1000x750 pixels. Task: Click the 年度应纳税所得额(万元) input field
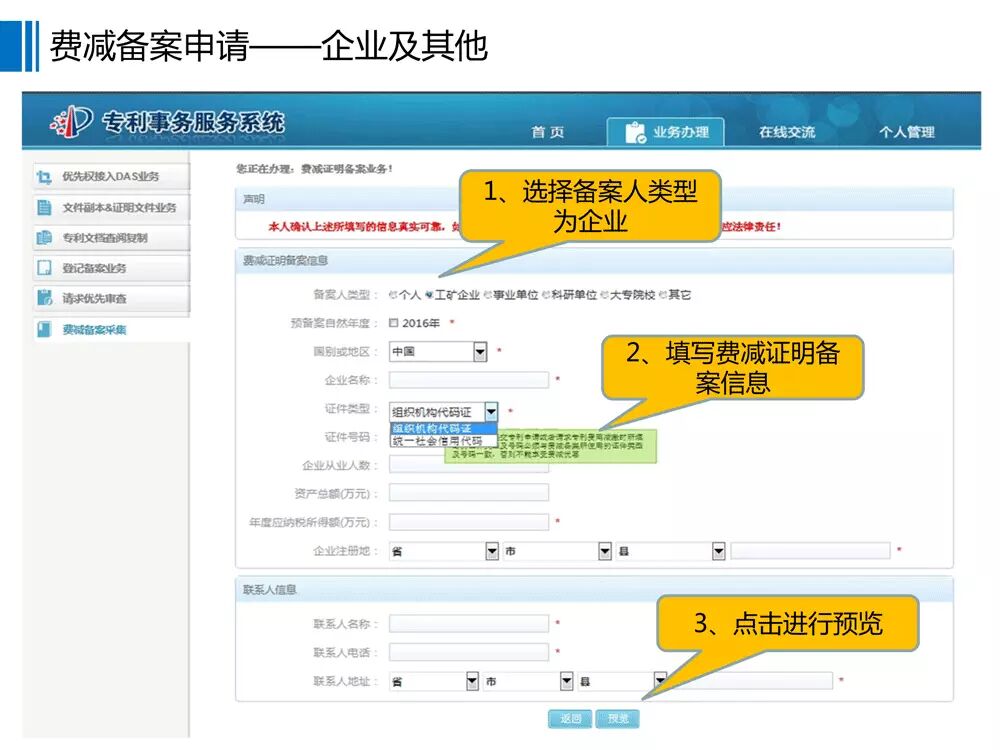click(x=469, y=522)
